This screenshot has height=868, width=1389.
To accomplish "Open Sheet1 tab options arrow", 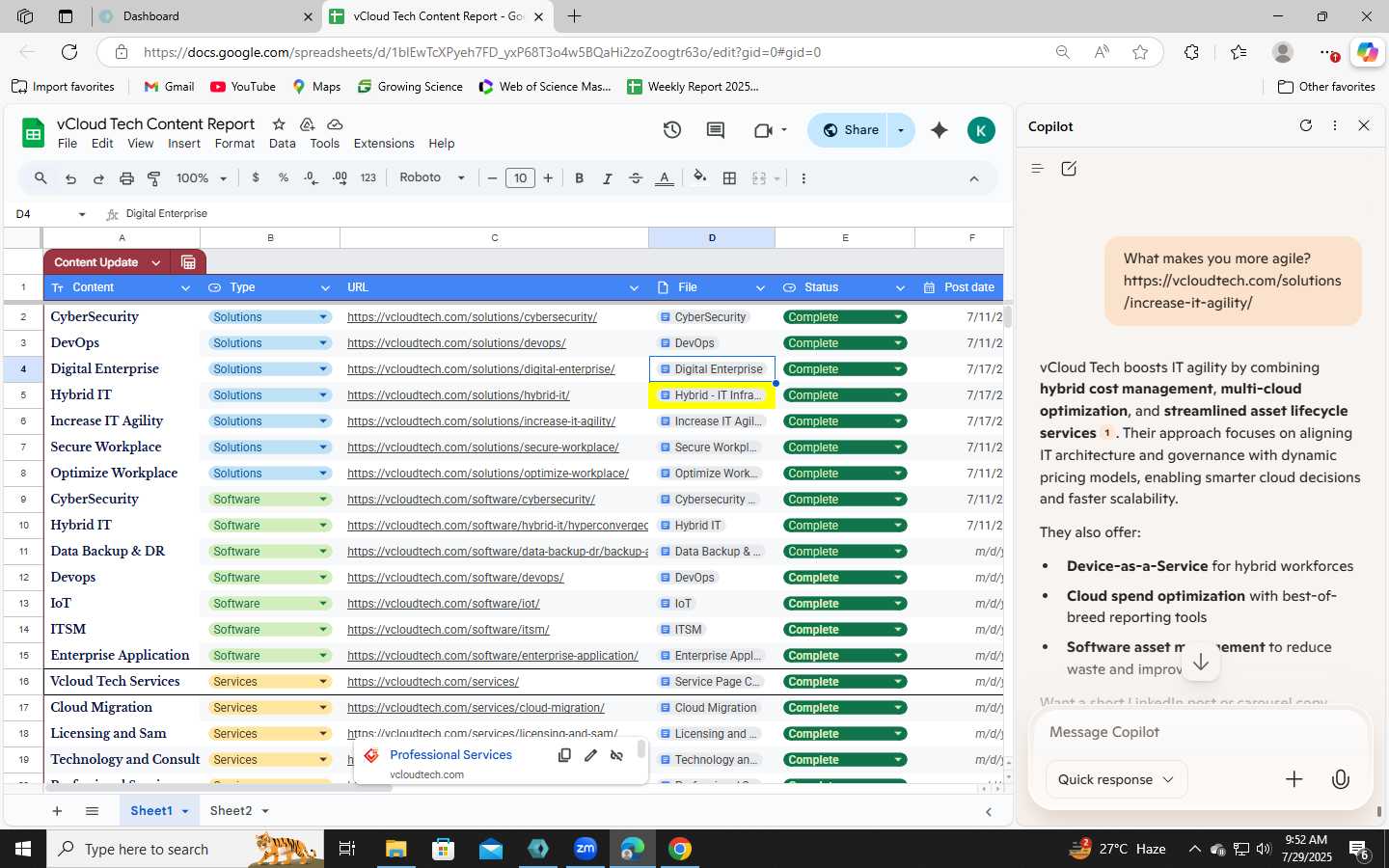I will coord(185,811).
